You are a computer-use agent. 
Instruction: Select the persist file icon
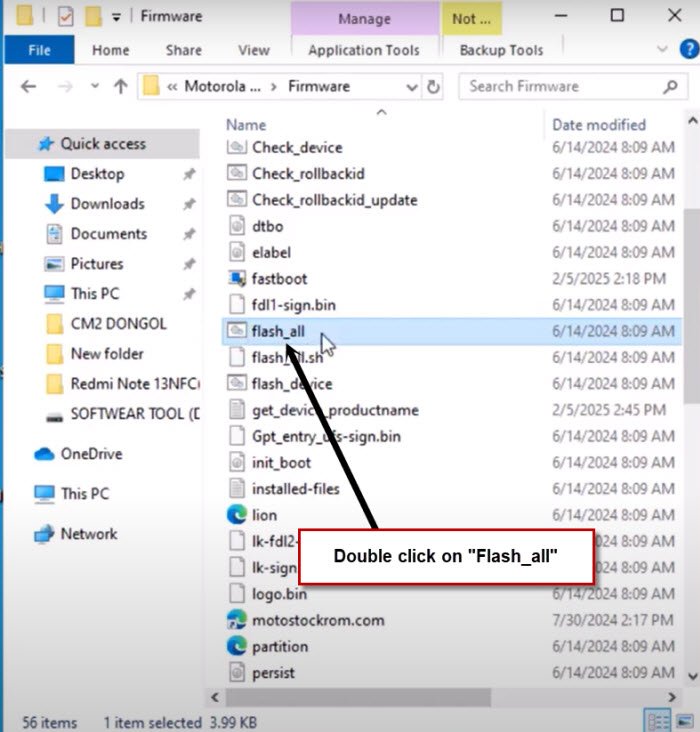click(x=237, y=672)
